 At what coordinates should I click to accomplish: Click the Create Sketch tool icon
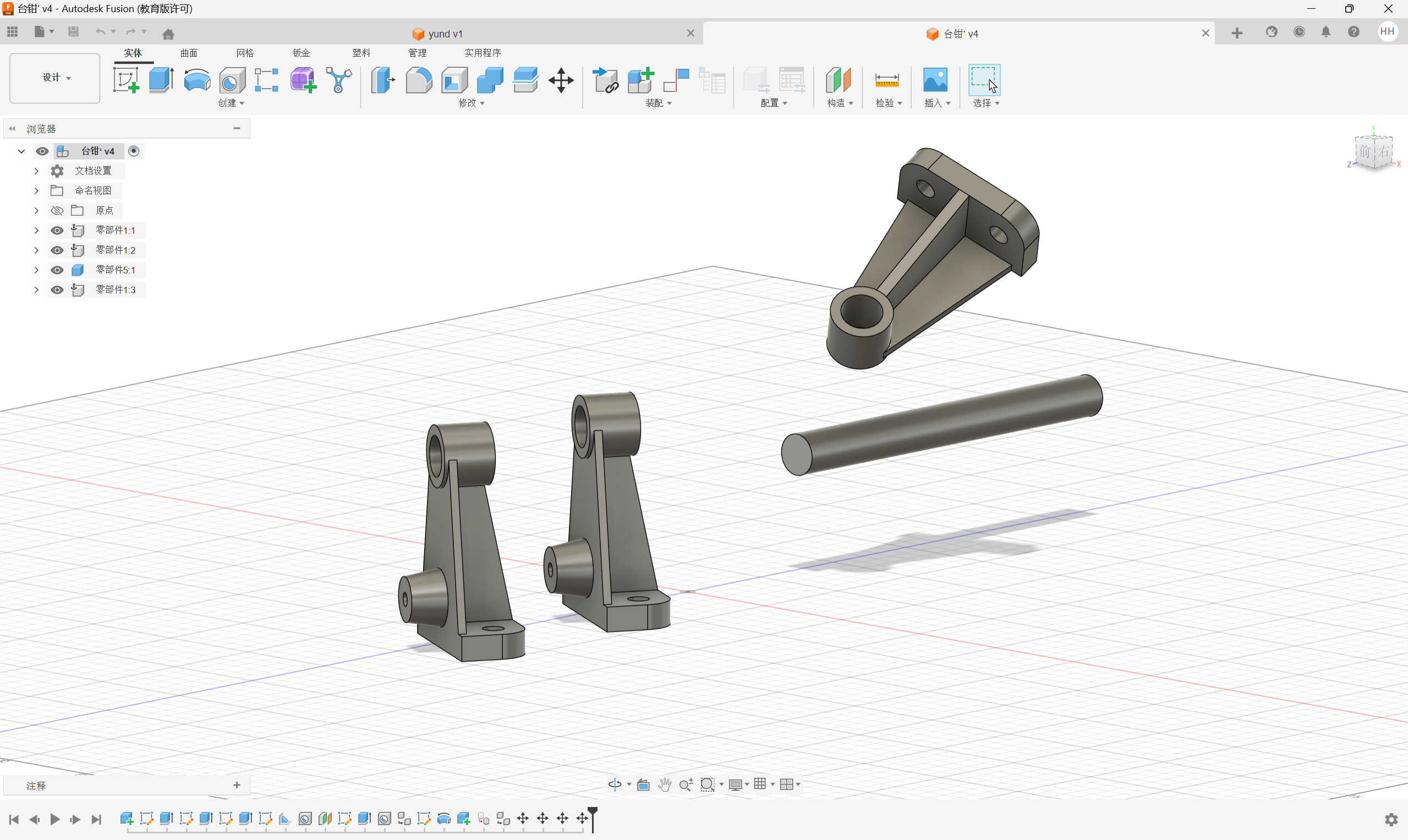tap(125, 80)
